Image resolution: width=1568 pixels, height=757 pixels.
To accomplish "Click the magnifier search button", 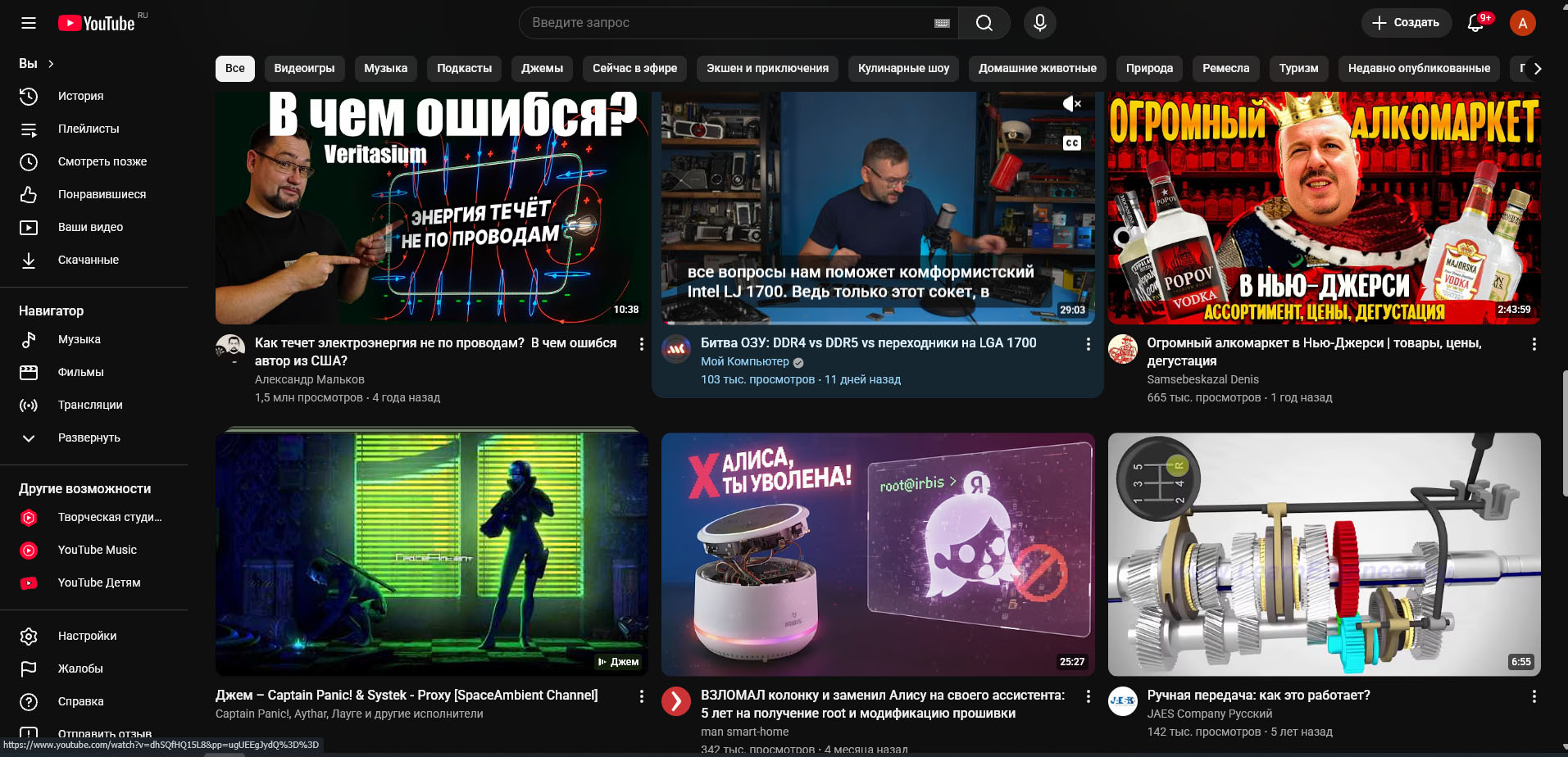I will pyautogui.click(x=984, y=23).
